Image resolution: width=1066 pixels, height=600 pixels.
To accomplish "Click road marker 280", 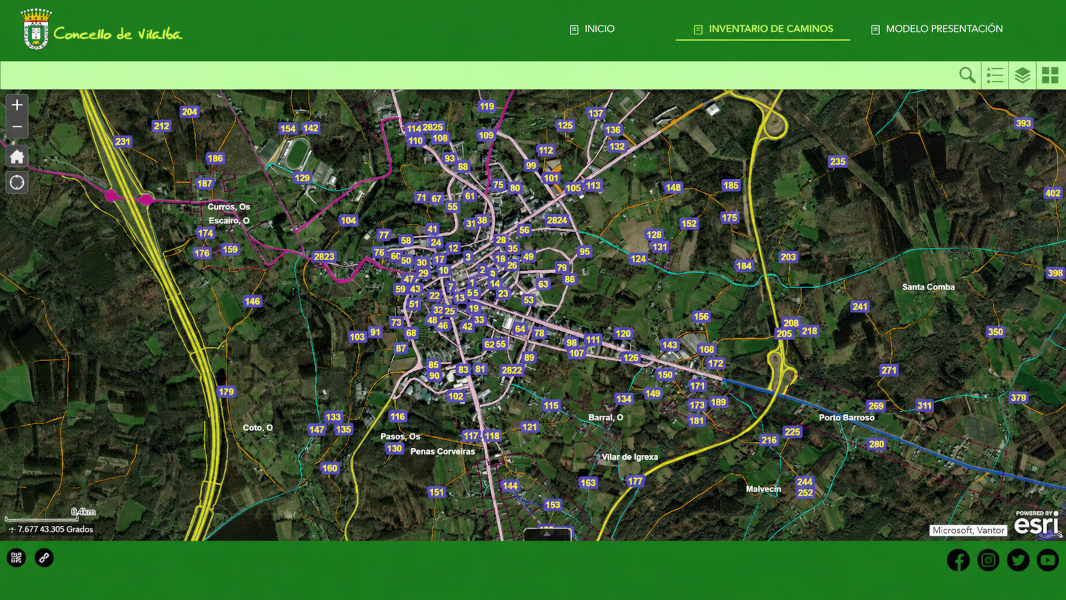I will coord(876,444).
